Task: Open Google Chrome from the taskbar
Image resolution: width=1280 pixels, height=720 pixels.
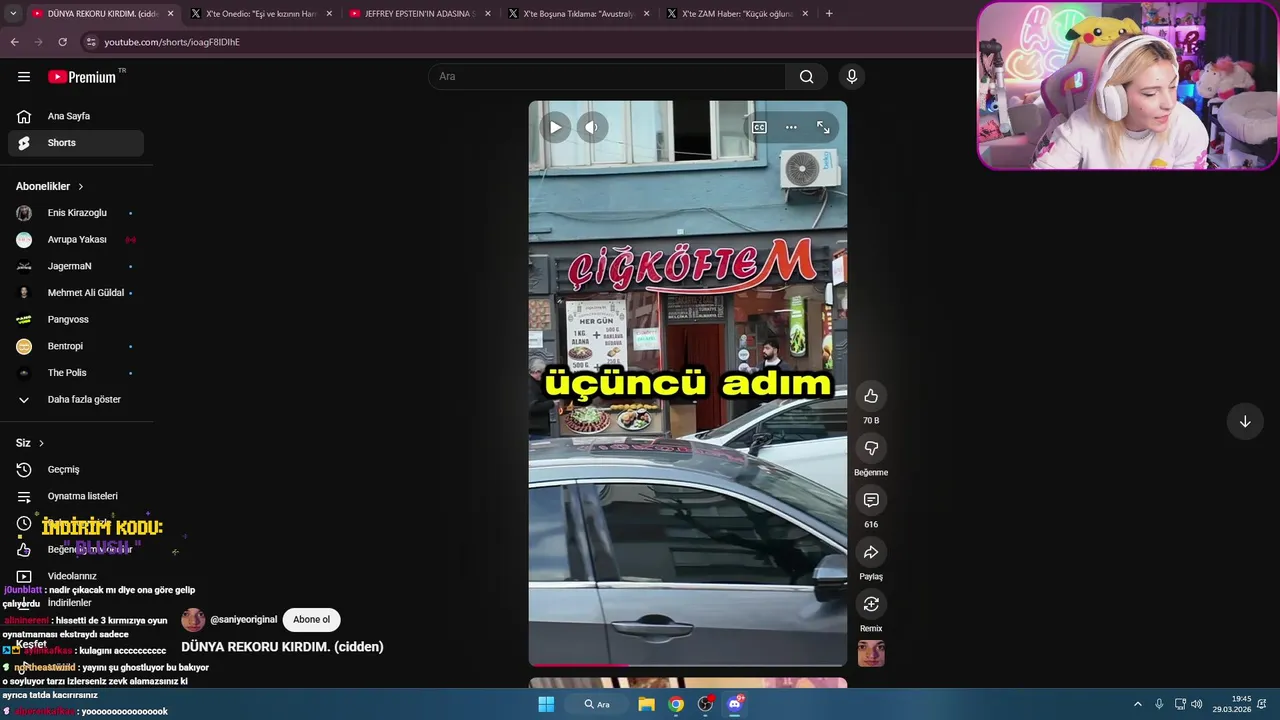Action: (x=676, y=704)
